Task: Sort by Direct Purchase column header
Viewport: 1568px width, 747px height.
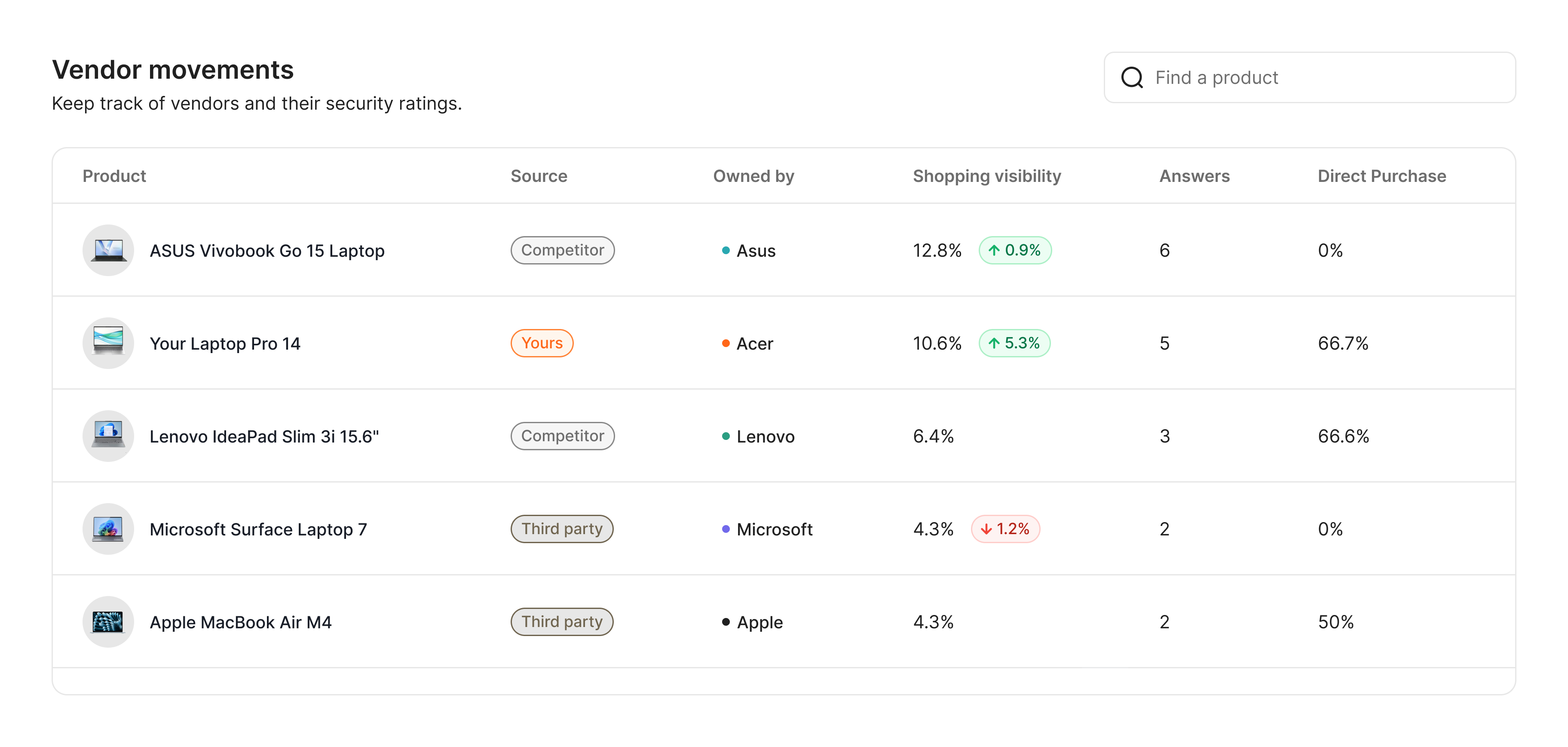Action: coord(1382,176)
